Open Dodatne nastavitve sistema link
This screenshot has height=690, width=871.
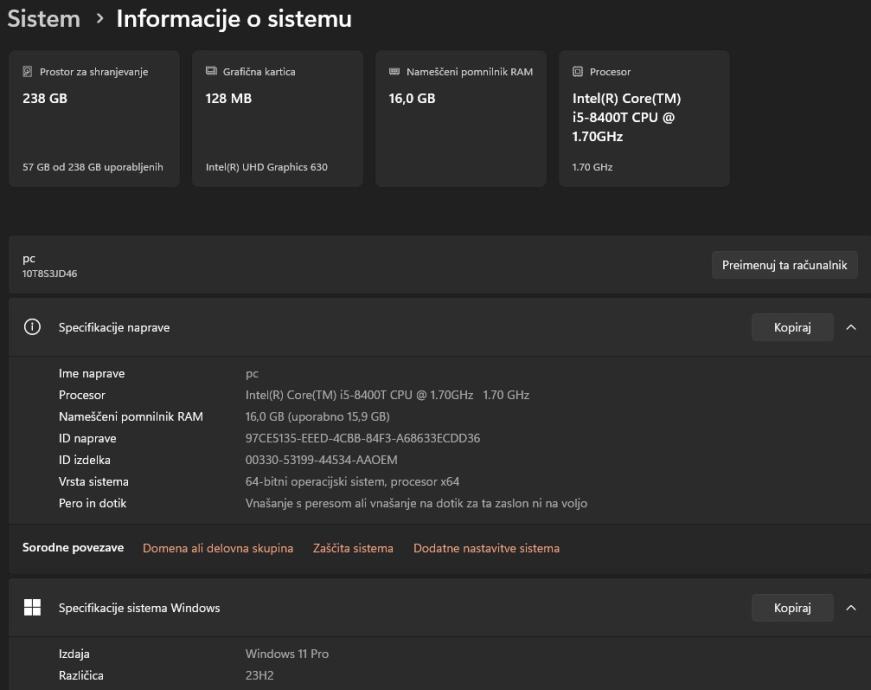tap(486, 548)
